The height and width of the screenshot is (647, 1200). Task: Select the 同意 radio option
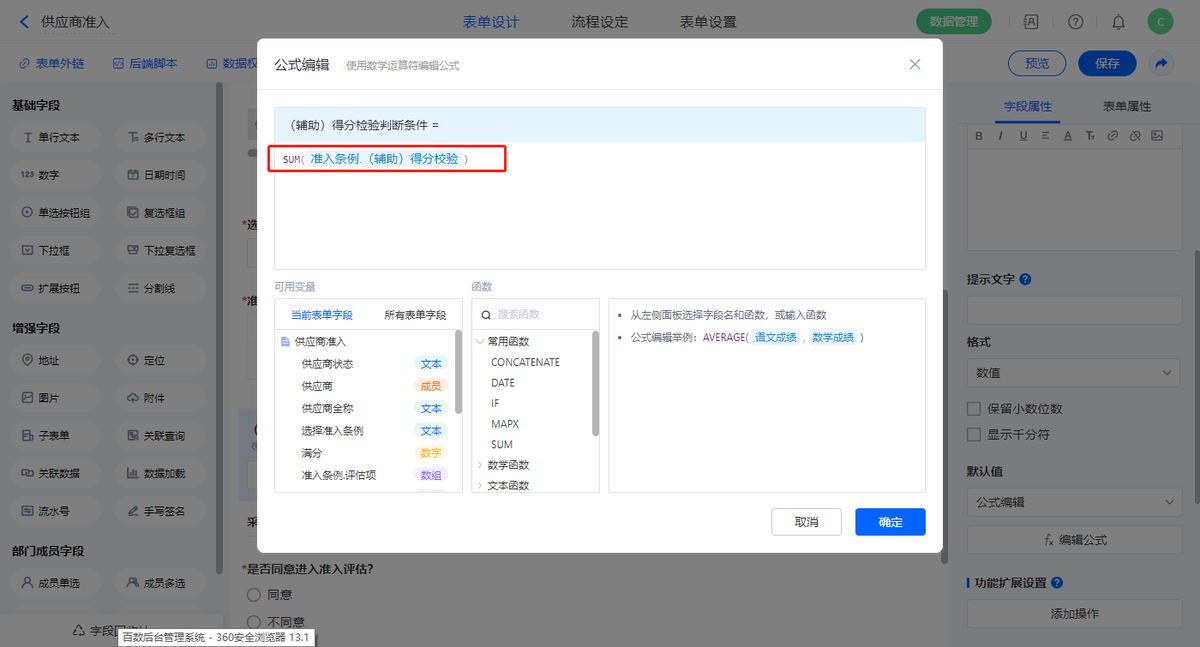click(252, 595)
